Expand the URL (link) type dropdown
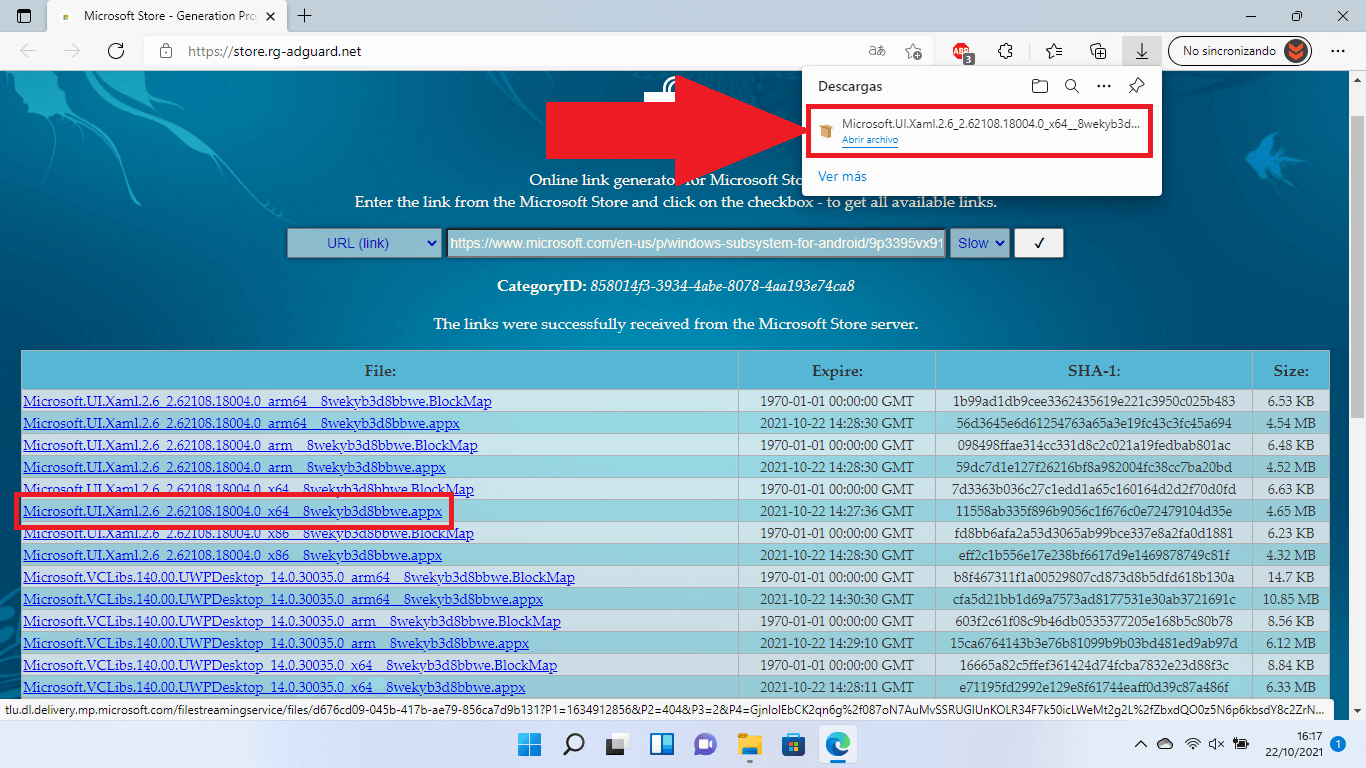This screenshot has width=1366, height=768. 364,243
